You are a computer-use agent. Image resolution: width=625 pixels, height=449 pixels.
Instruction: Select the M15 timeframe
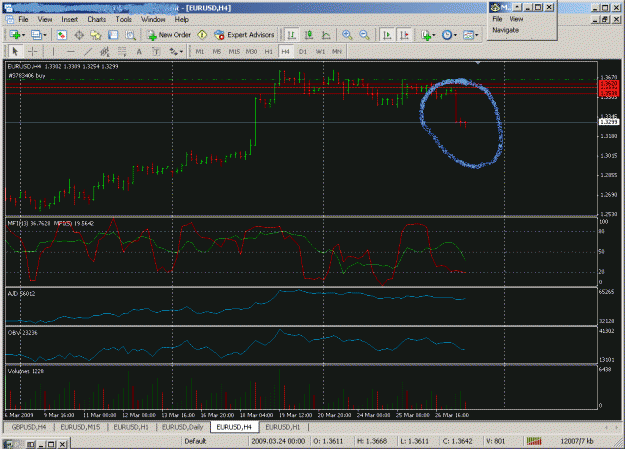click(234, 51)
